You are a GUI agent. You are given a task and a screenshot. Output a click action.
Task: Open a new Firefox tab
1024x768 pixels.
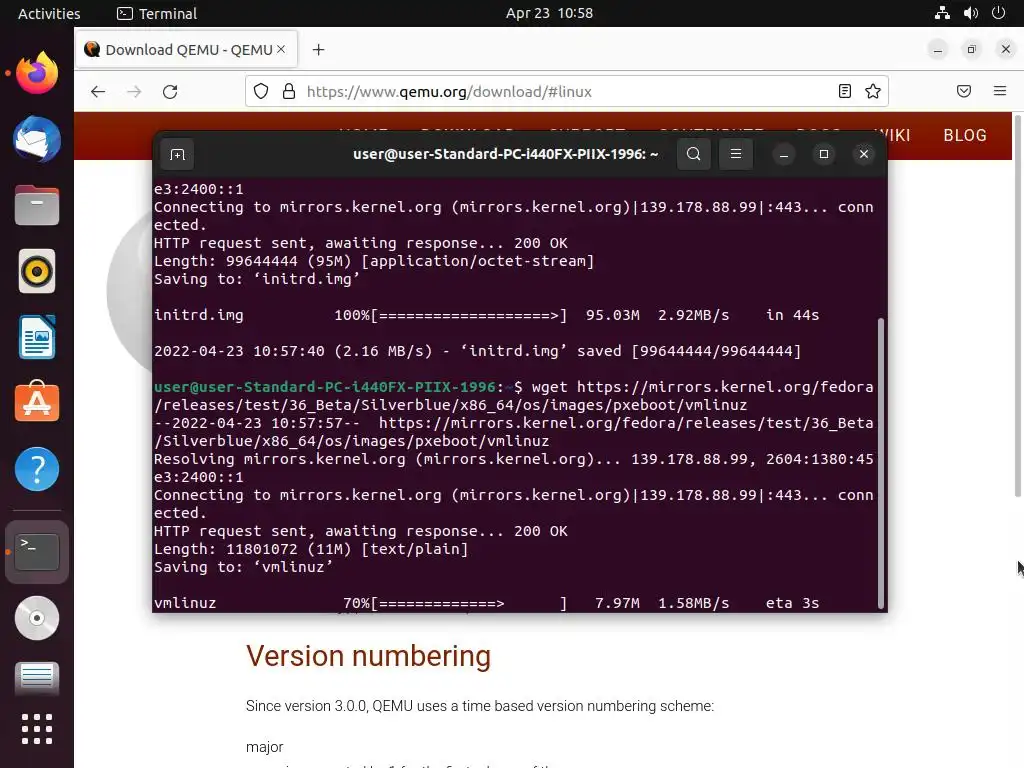[318, 50]
